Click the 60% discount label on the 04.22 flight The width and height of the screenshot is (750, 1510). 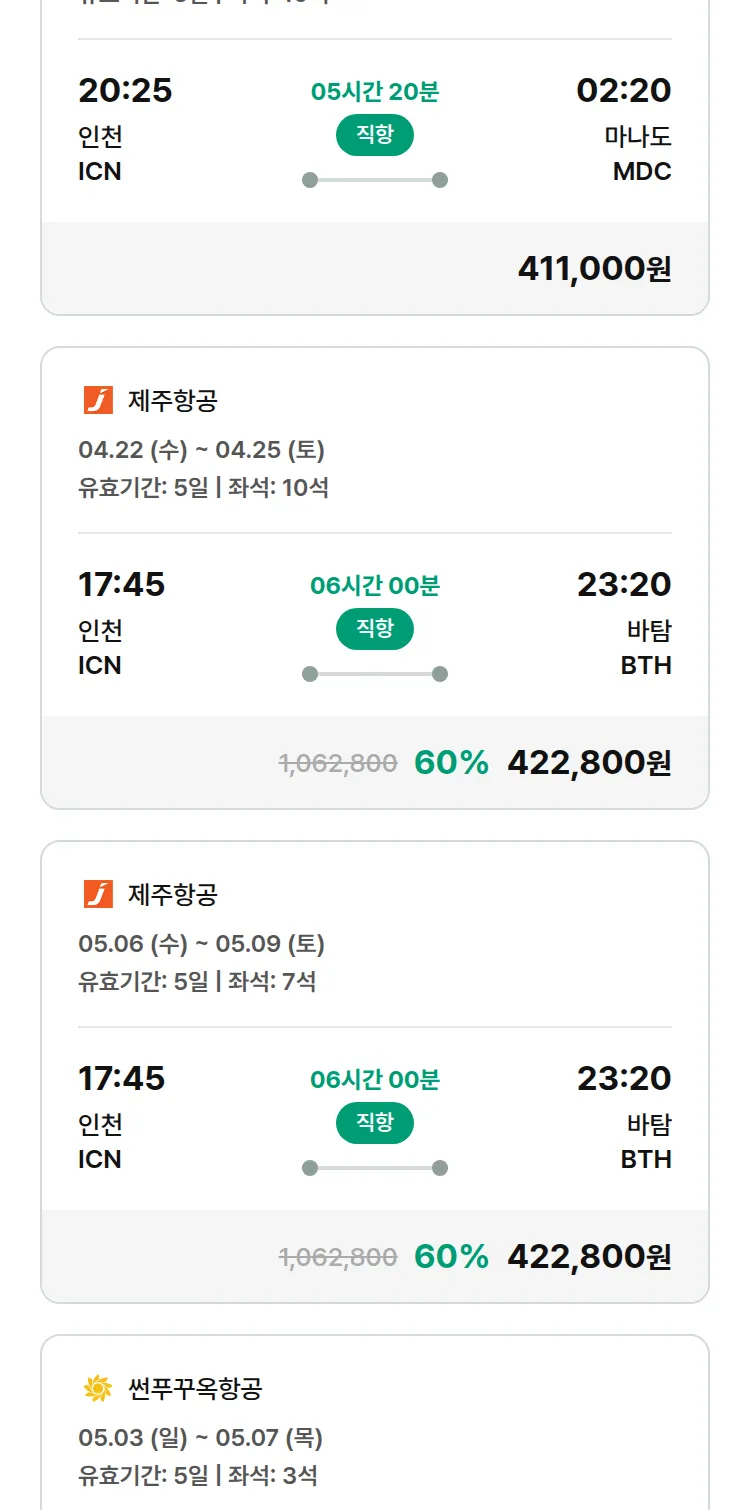451,762
